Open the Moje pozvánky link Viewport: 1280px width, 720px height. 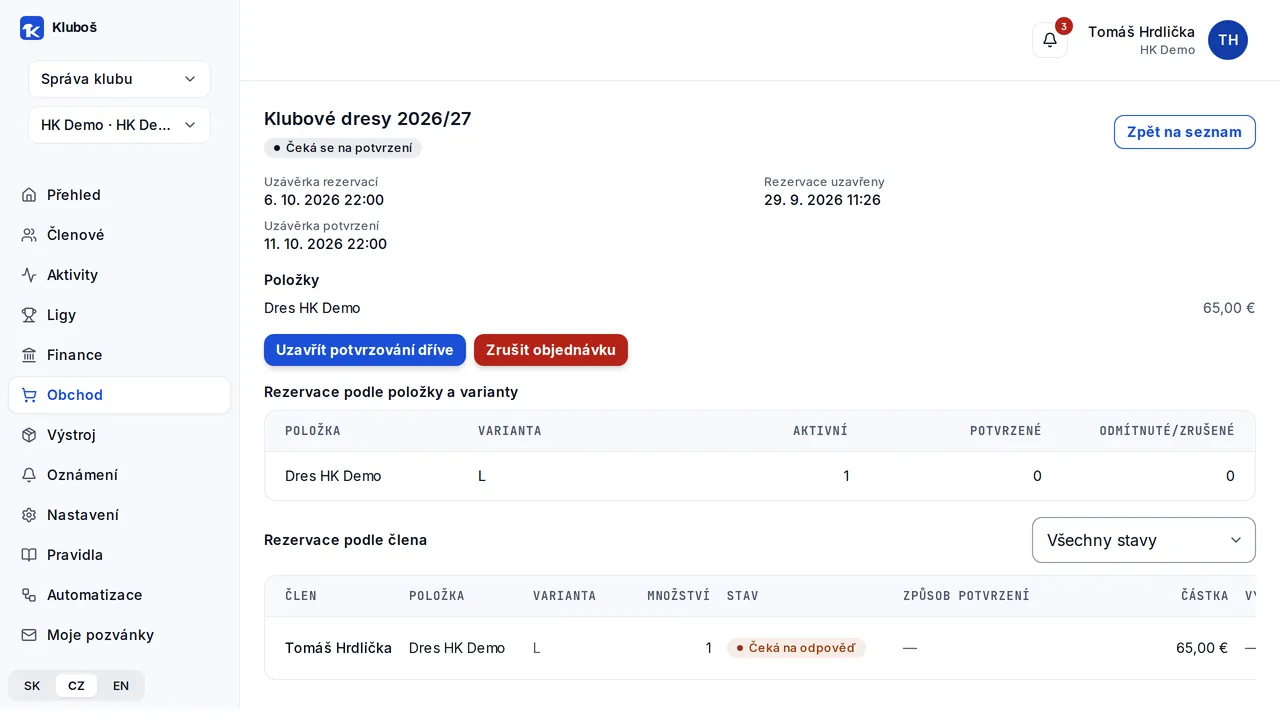(x=119, y=635)
